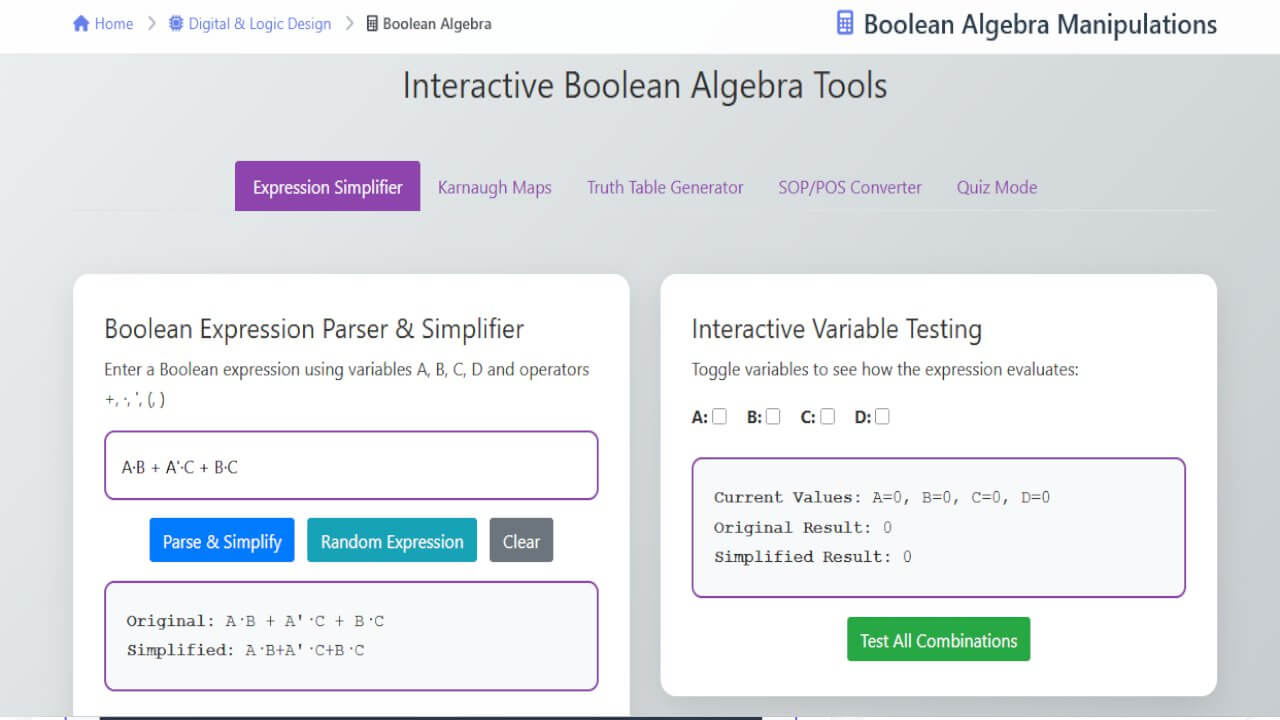The height and width of the screenshot is (720, 1280).
Task: Toggle variable D checkbox
Action: (882, 417)
